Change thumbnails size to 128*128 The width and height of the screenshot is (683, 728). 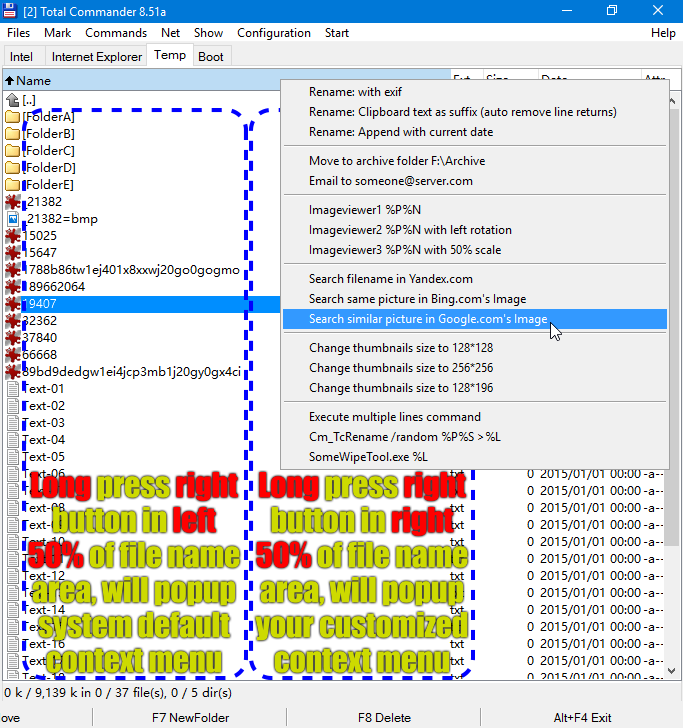[475, 348]
